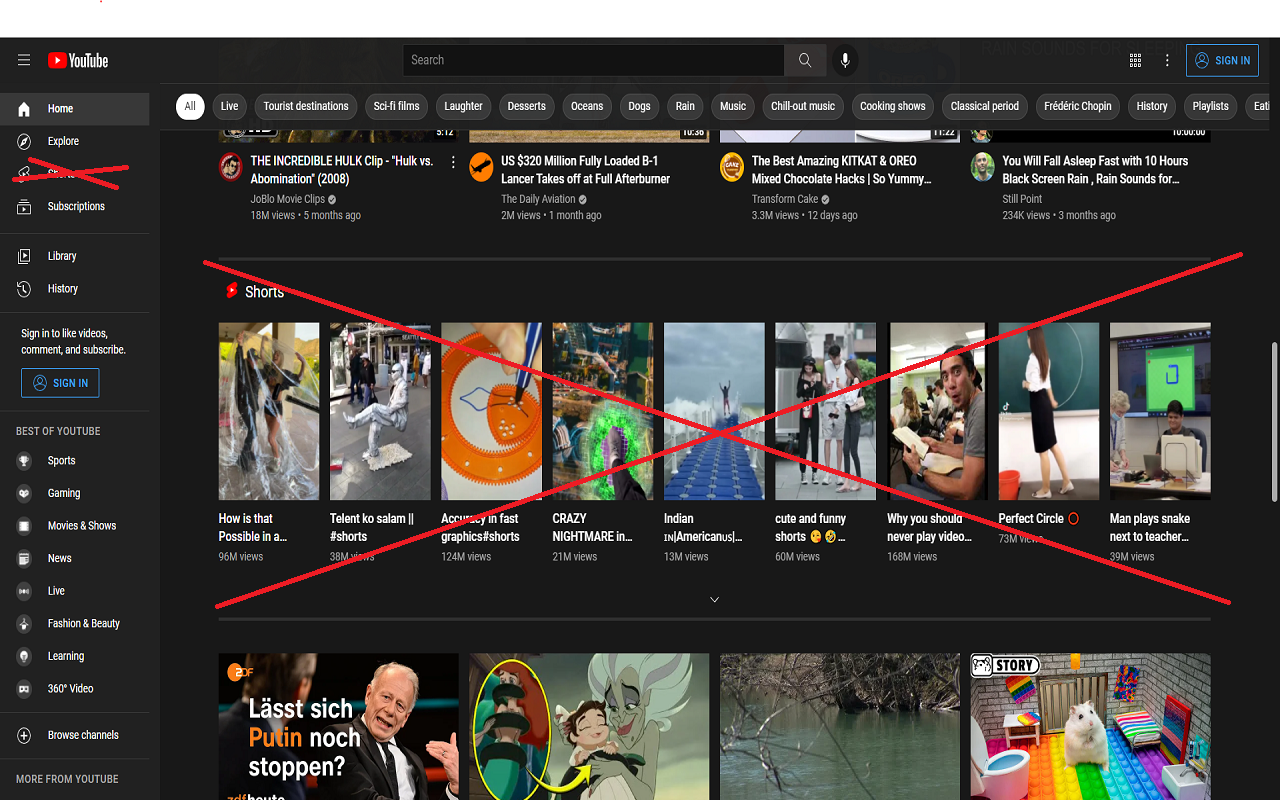Image resolution: width=1280 pixels, height=800 pixels.
Task: Open the Gaming category icon
Action: pos(22,493)
